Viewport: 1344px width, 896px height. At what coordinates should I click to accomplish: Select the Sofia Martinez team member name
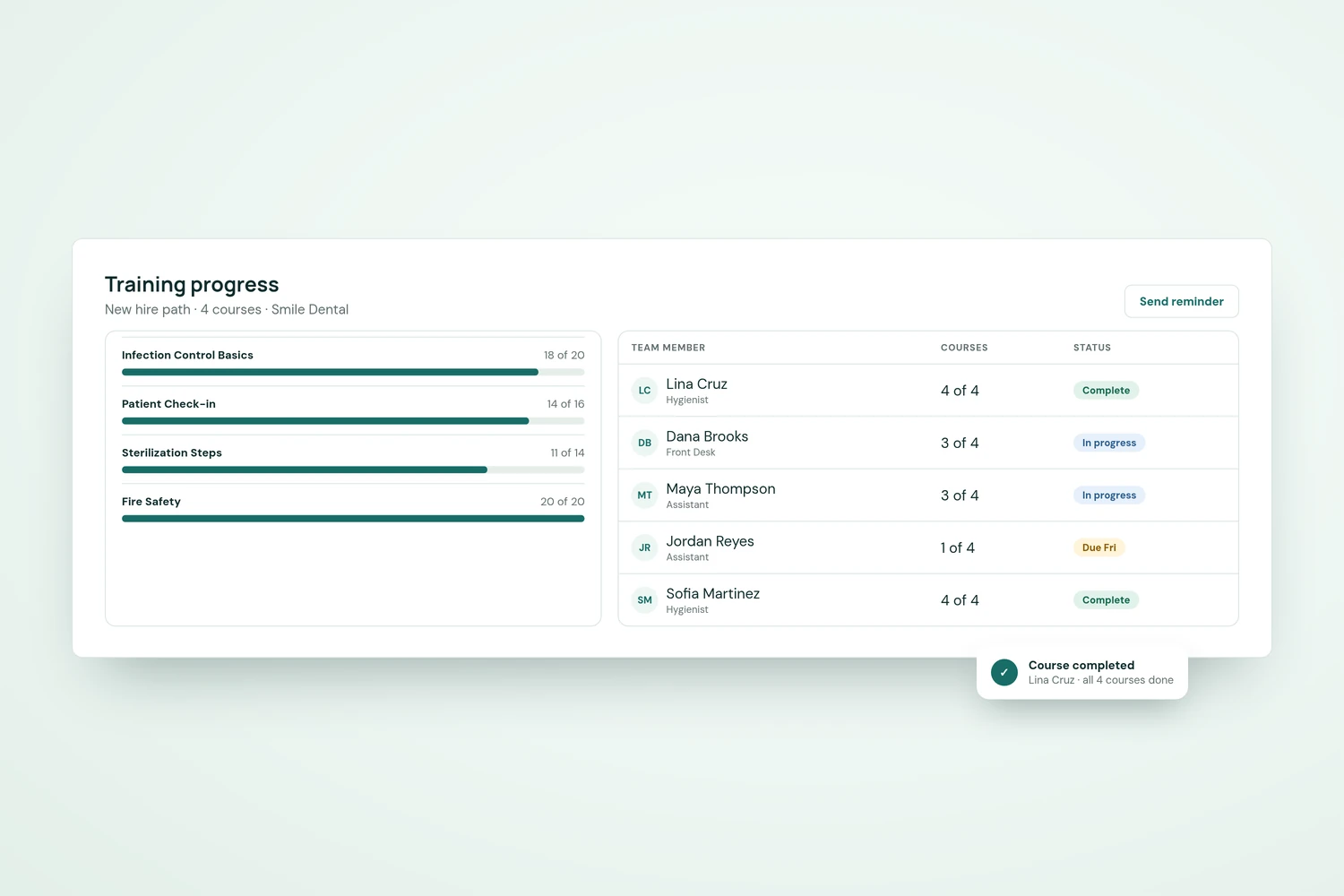(x=712, y=593)
